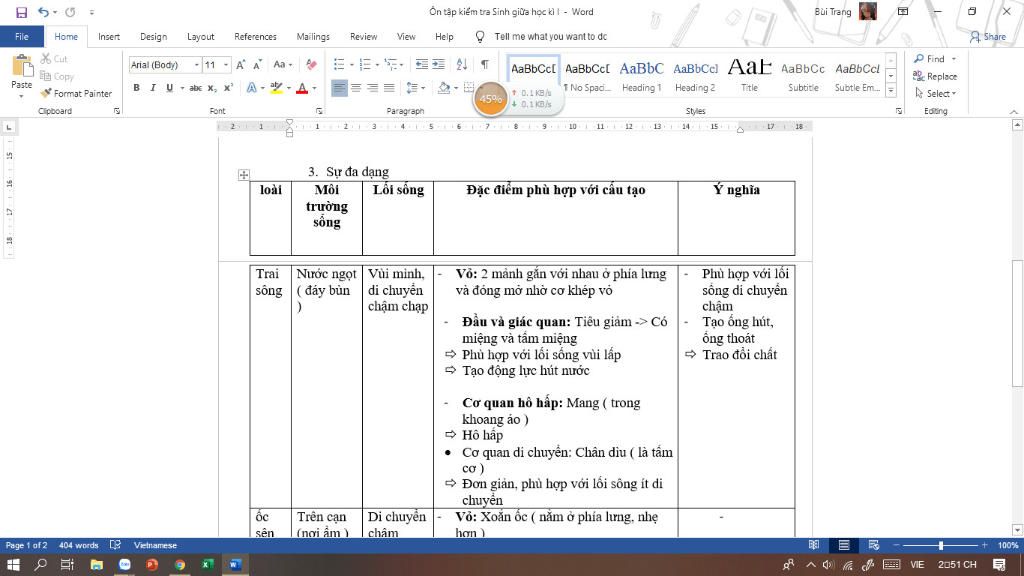The width and height of the screenshot is (1024, 576).
Task: Apply red font color
Action: pos(302,88)
